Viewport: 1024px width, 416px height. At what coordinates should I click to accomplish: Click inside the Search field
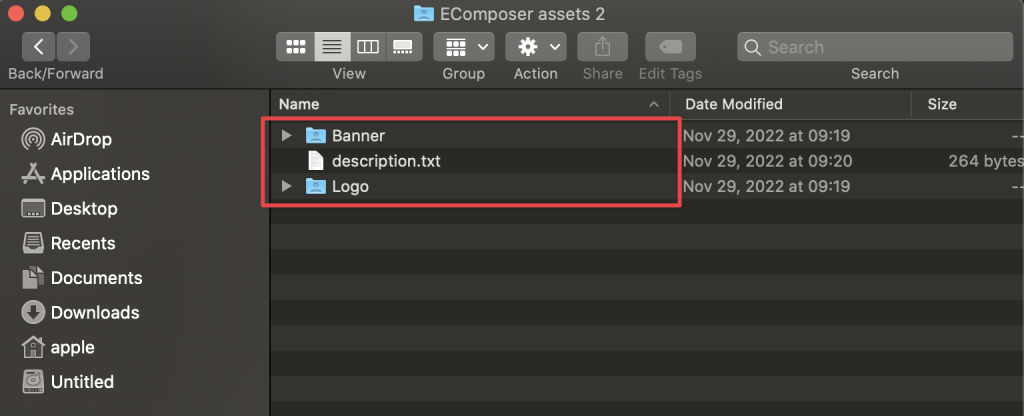tap(875, 47)
